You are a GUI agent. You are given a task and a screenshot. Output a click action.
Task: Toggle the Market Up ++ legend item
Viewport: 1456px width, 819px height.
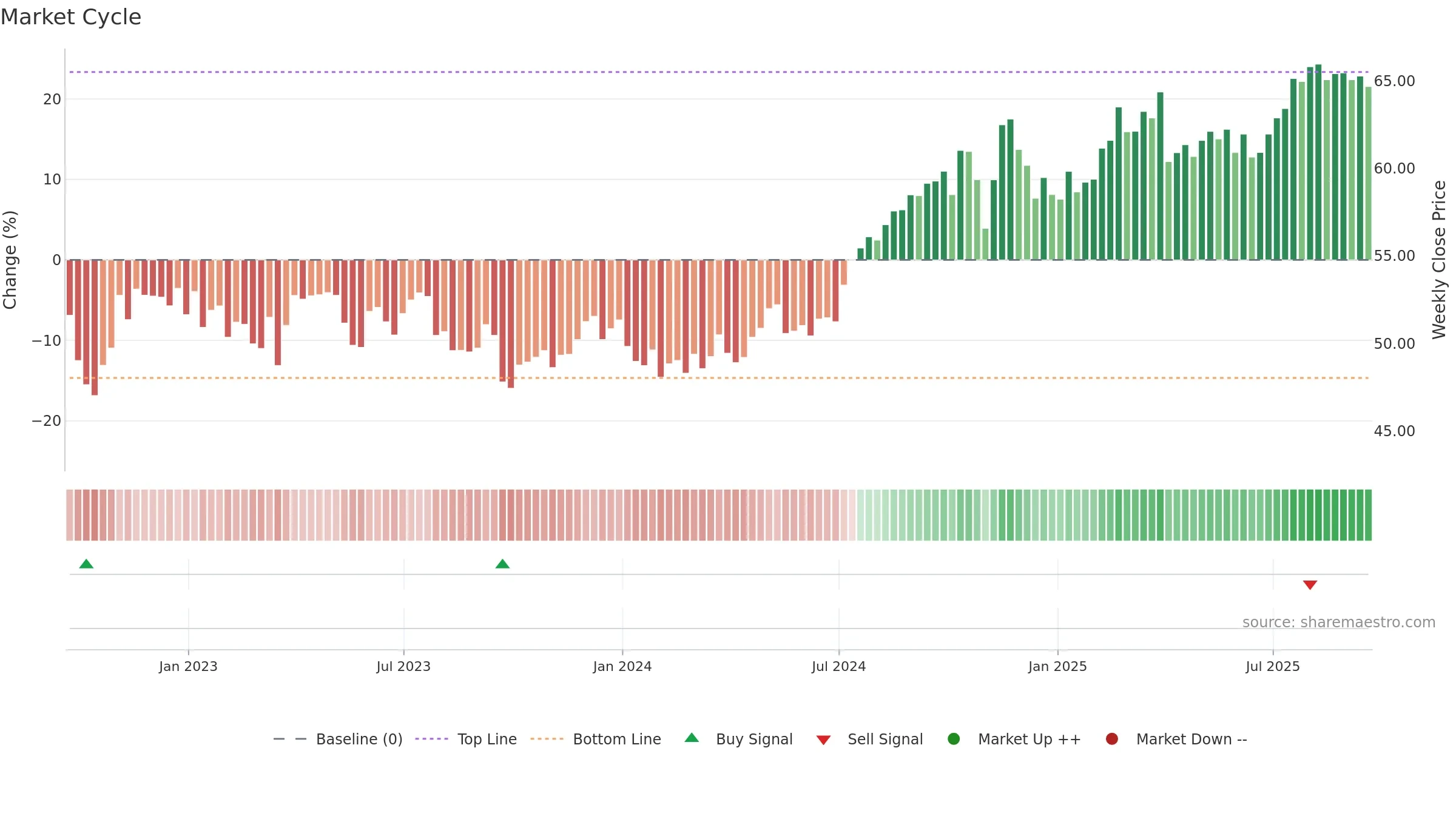(1014, 739)
